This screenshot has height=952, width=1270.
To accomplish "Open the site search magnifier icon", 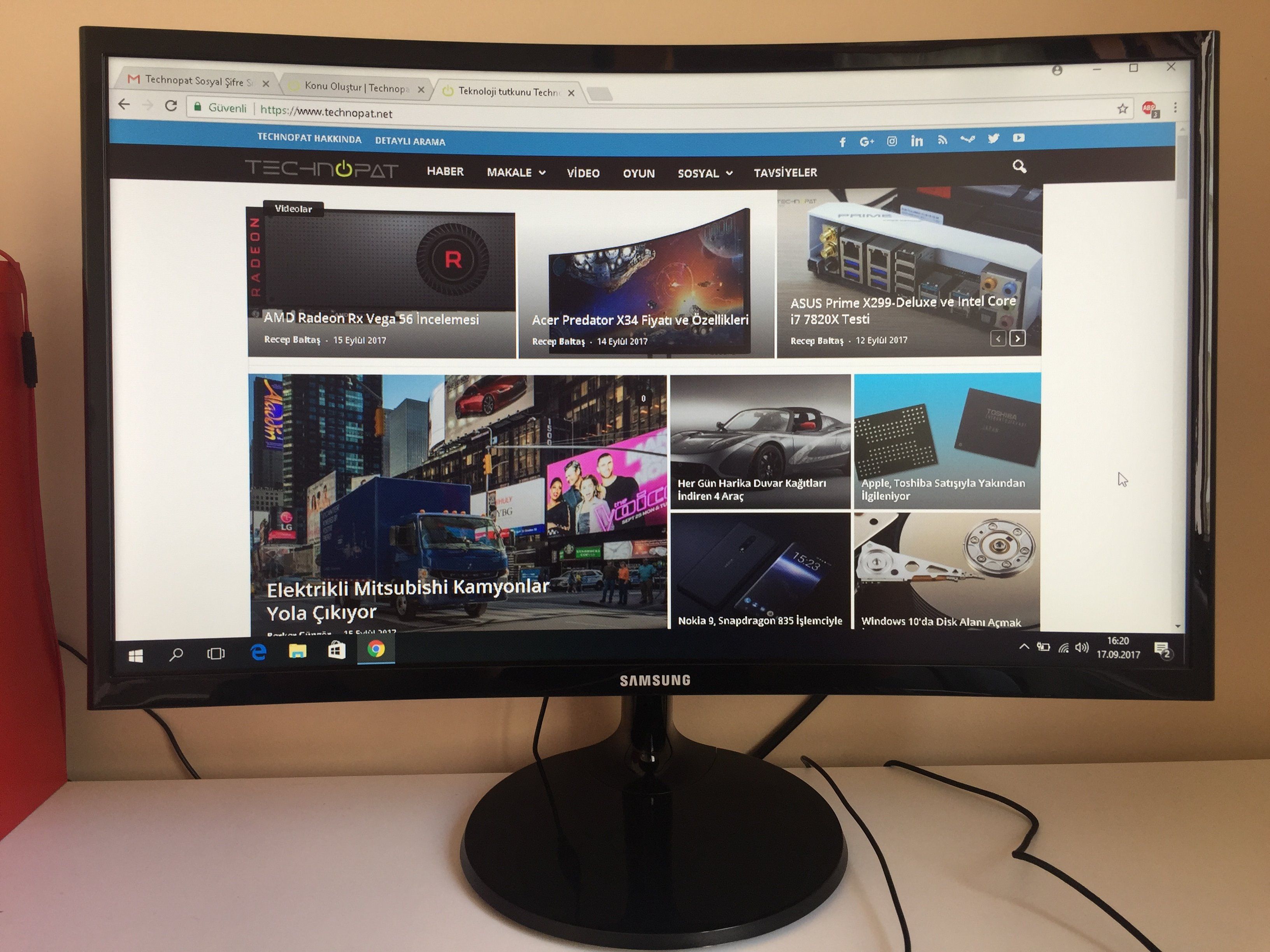I will (1019, 167).
